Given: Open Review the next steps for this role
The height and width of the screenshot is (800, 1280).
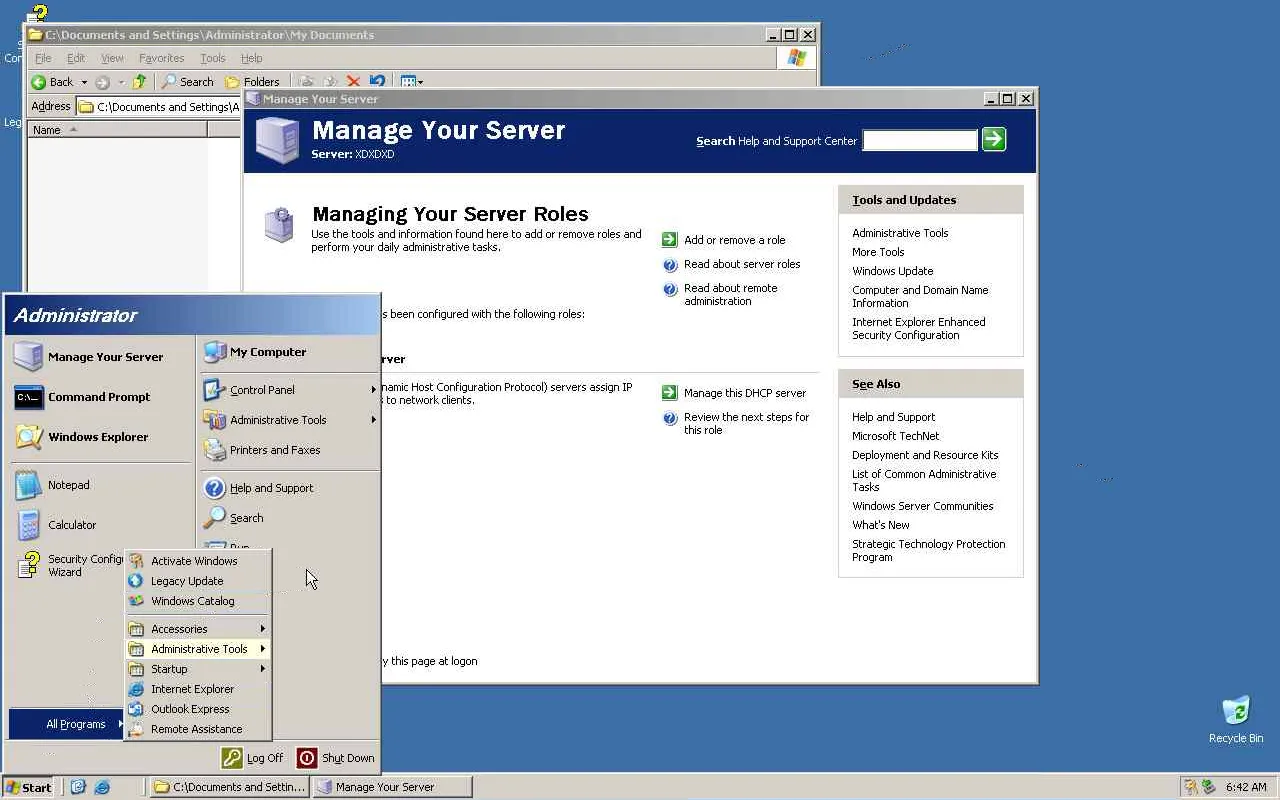Looking at the screenshot, I should point(746,423).
